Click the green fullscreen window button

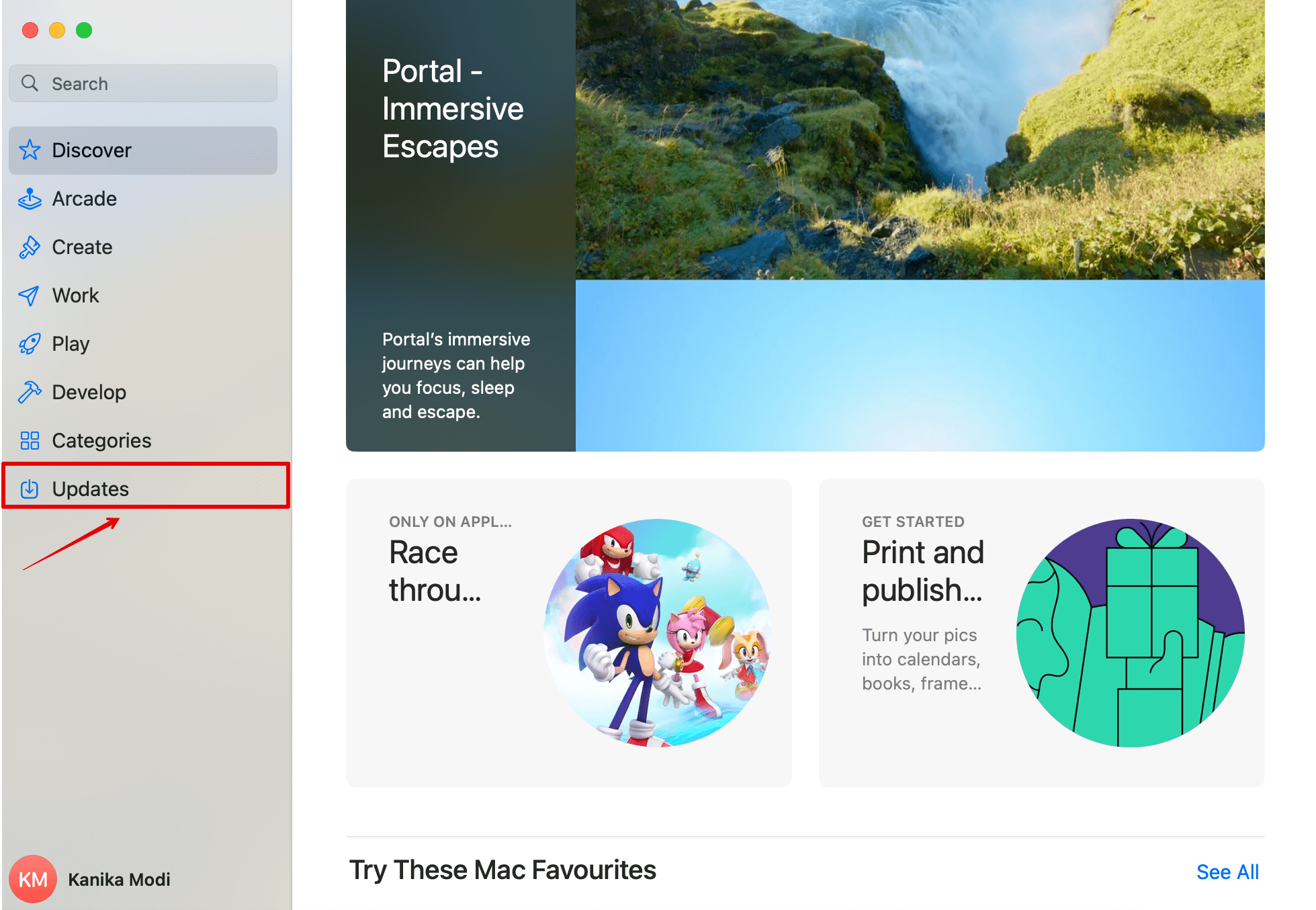point(84,30)
